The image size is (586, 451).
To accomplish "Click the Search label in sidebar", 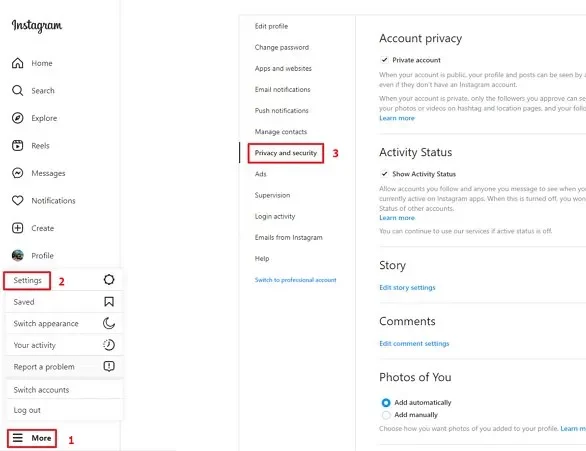I will 43,91.
